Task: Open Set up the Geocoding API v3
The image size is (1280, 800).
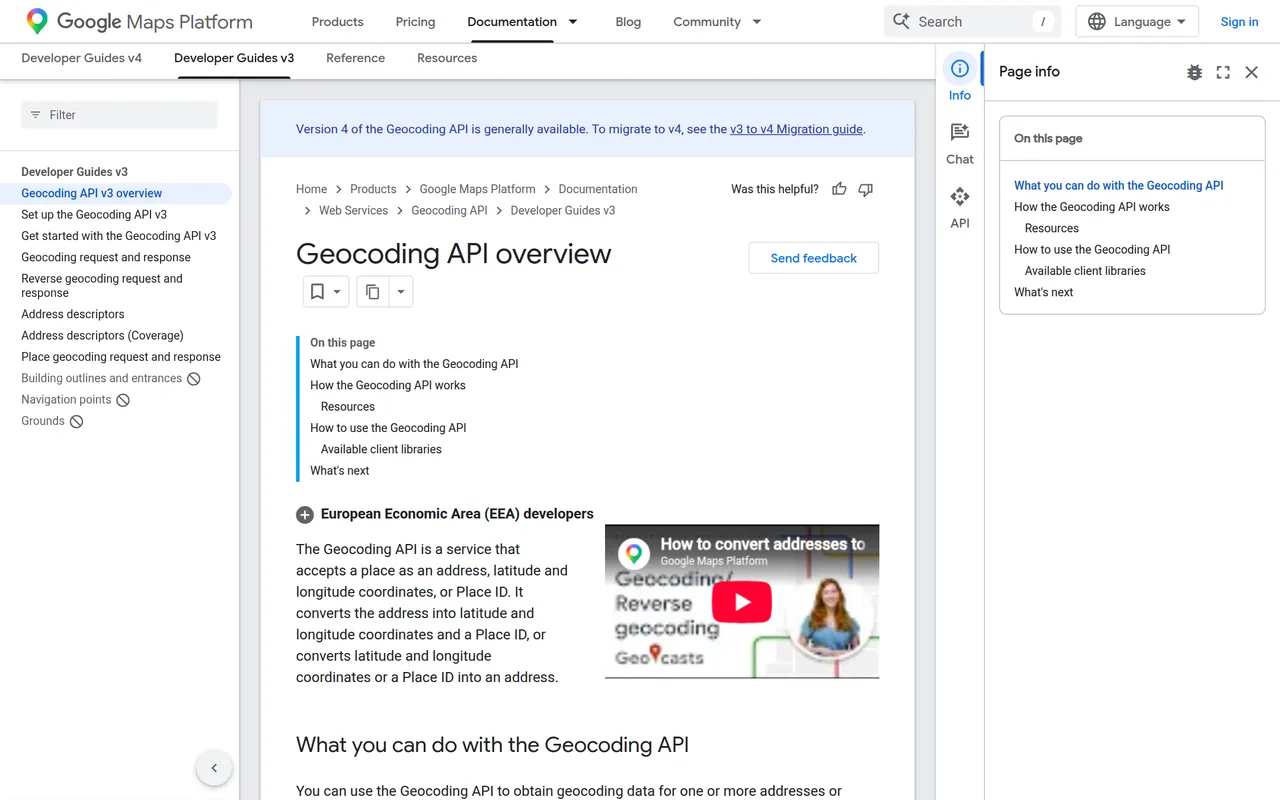Action: [94, 215]
